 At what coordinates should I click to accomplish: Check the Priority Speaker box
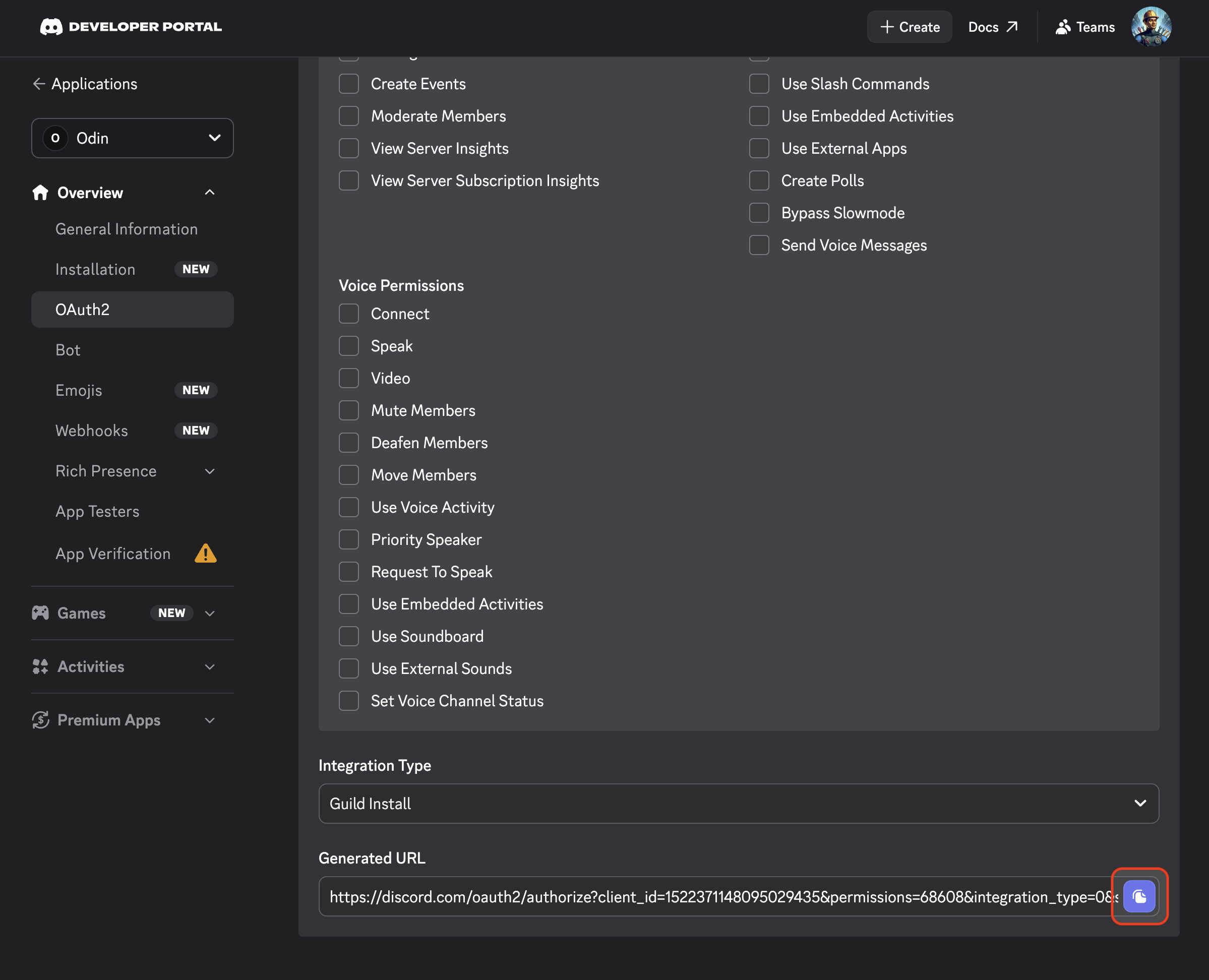(349, 540)
